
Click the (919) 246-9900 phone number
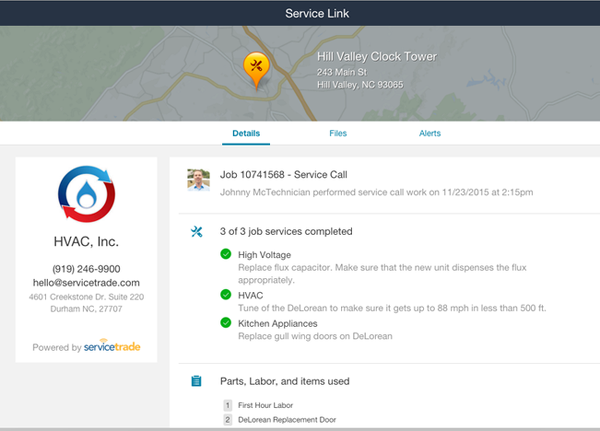click(x=86, y=269)
